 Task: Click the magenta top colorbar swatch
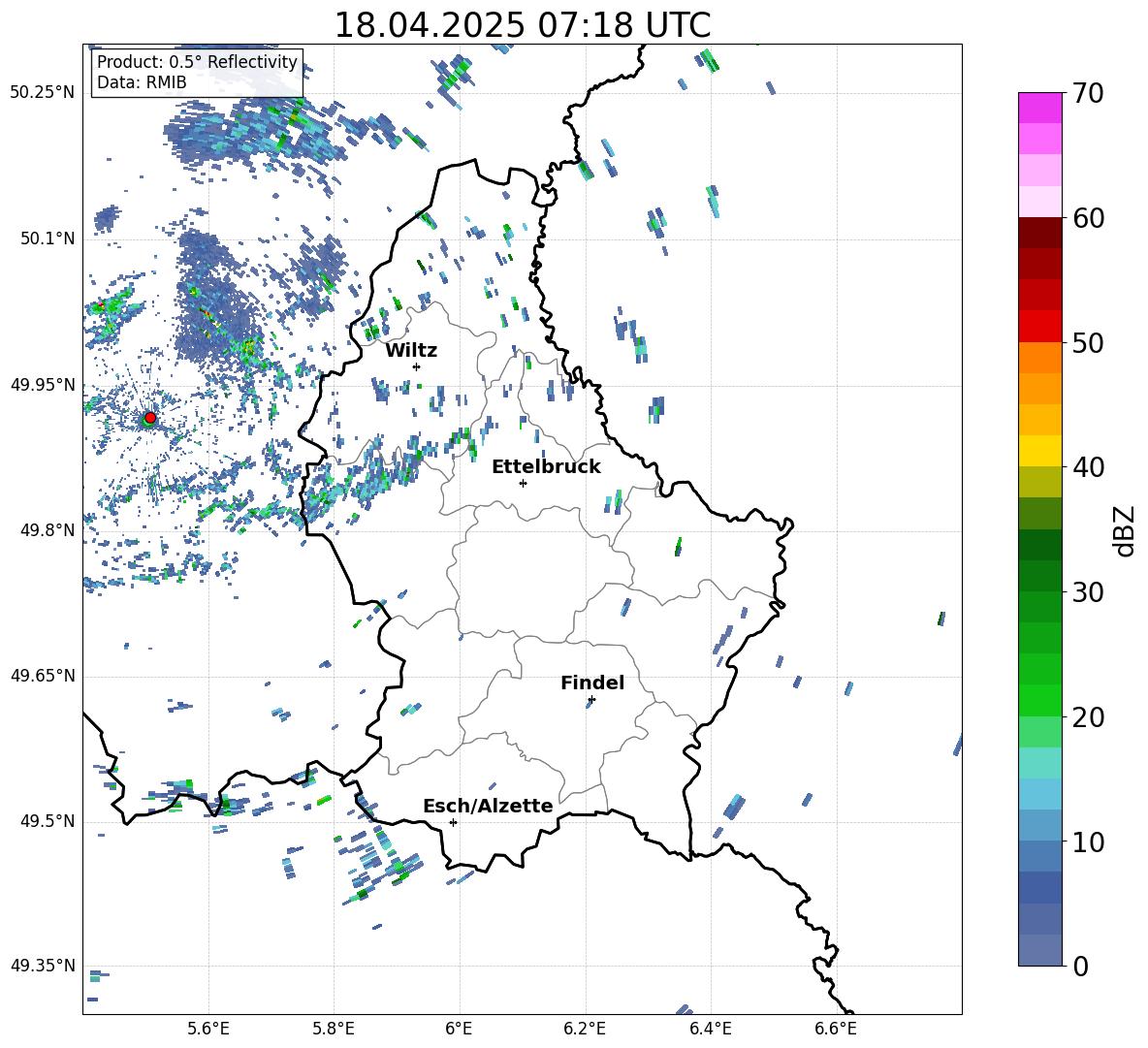[x=1039, y=108]
